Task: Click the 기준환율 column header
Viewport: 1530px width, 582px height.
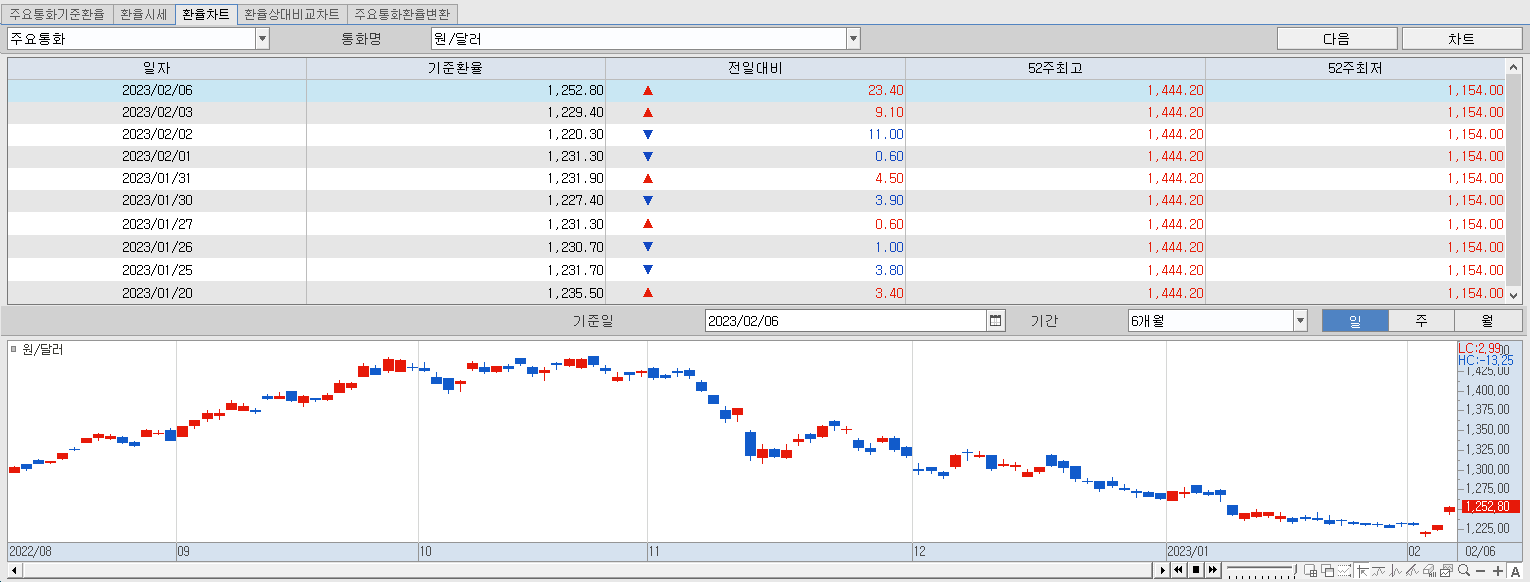Action: [x=455, y=68]
